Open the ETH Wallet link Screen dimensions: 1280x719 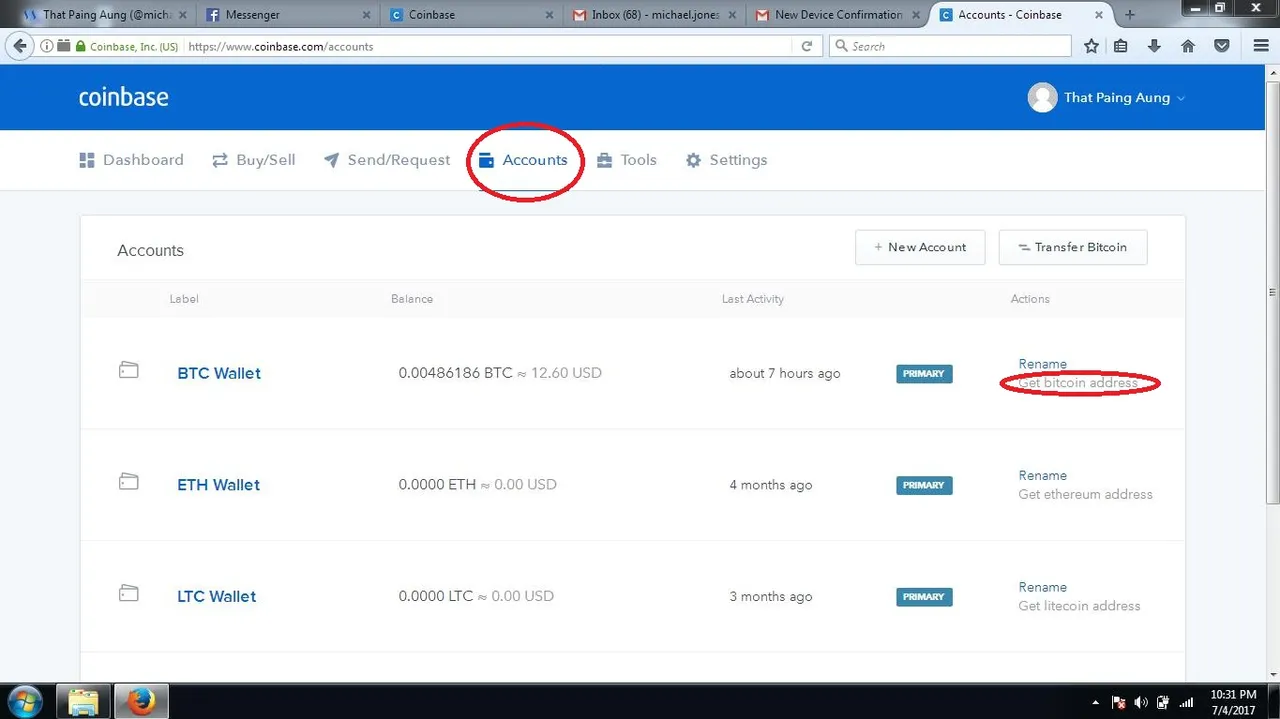pyautogui.click(x=219, y=485)
